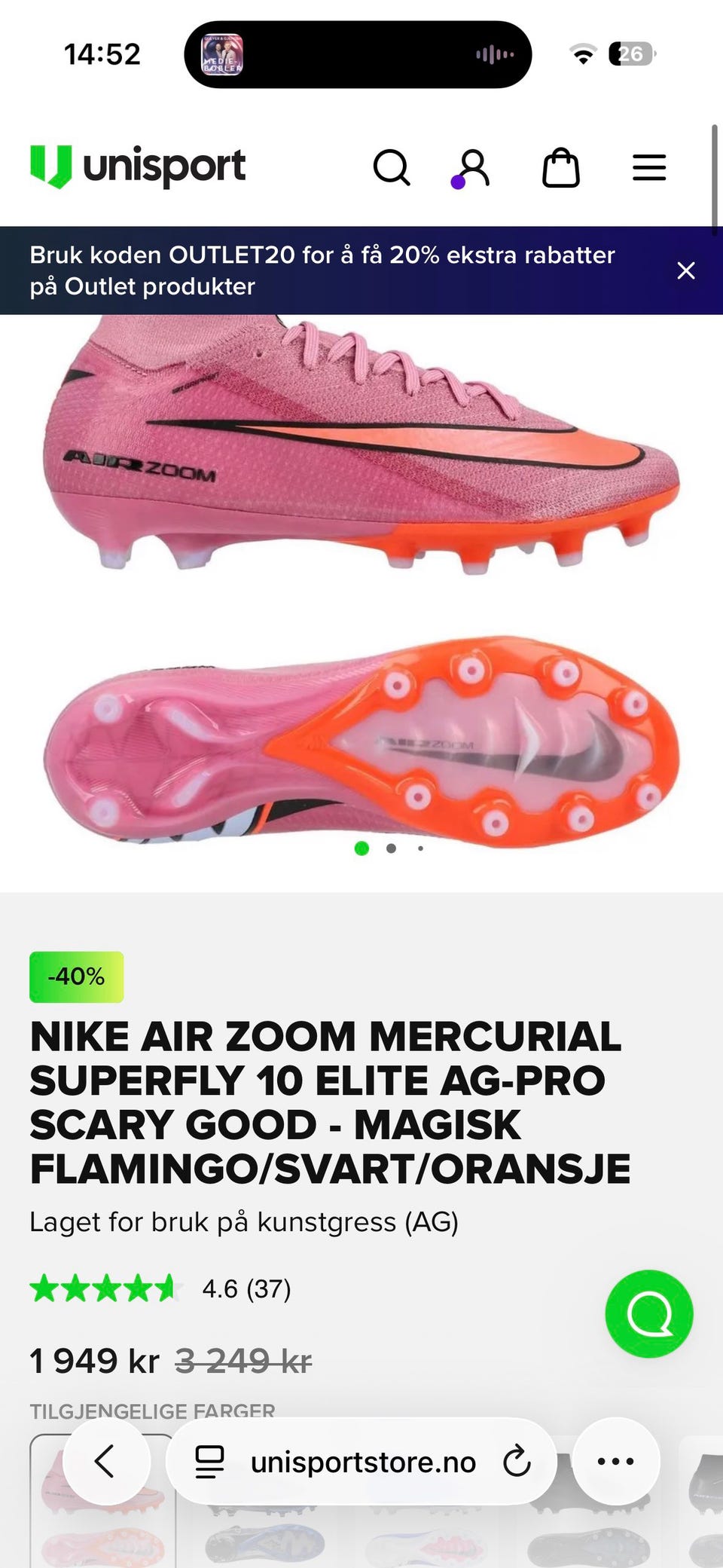Select the first green carousel dot
The image size is (723, 1568).
tap(361, 848)
